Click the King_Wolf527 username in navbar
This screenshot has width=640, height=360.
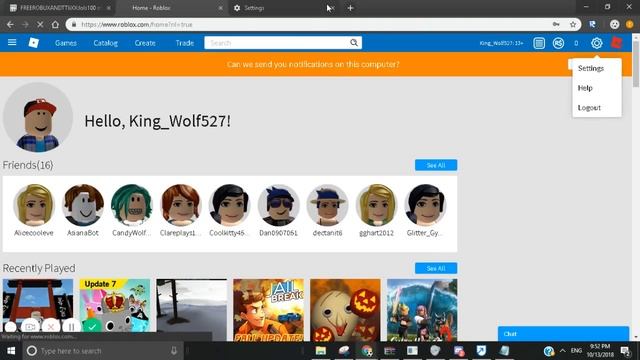pyautogui.click(x=501, y=43)
